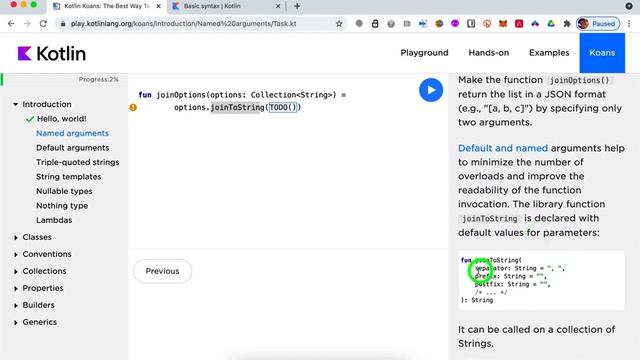This screenshot has height=360, width=640.
Task: Click the red square extension icon
Action: pyautogui.click(x=519, y=24)
